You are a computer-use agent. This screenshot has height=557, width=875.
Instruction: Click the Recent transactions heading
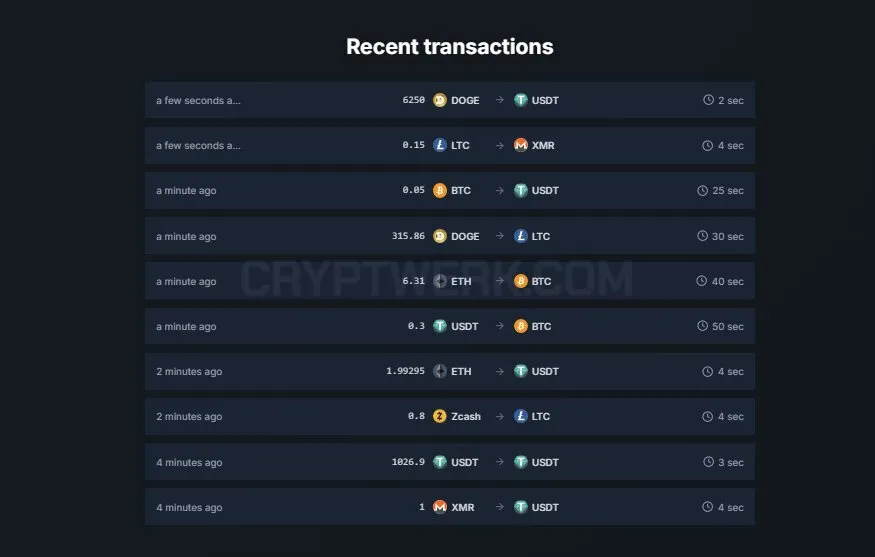coord(450,47)
